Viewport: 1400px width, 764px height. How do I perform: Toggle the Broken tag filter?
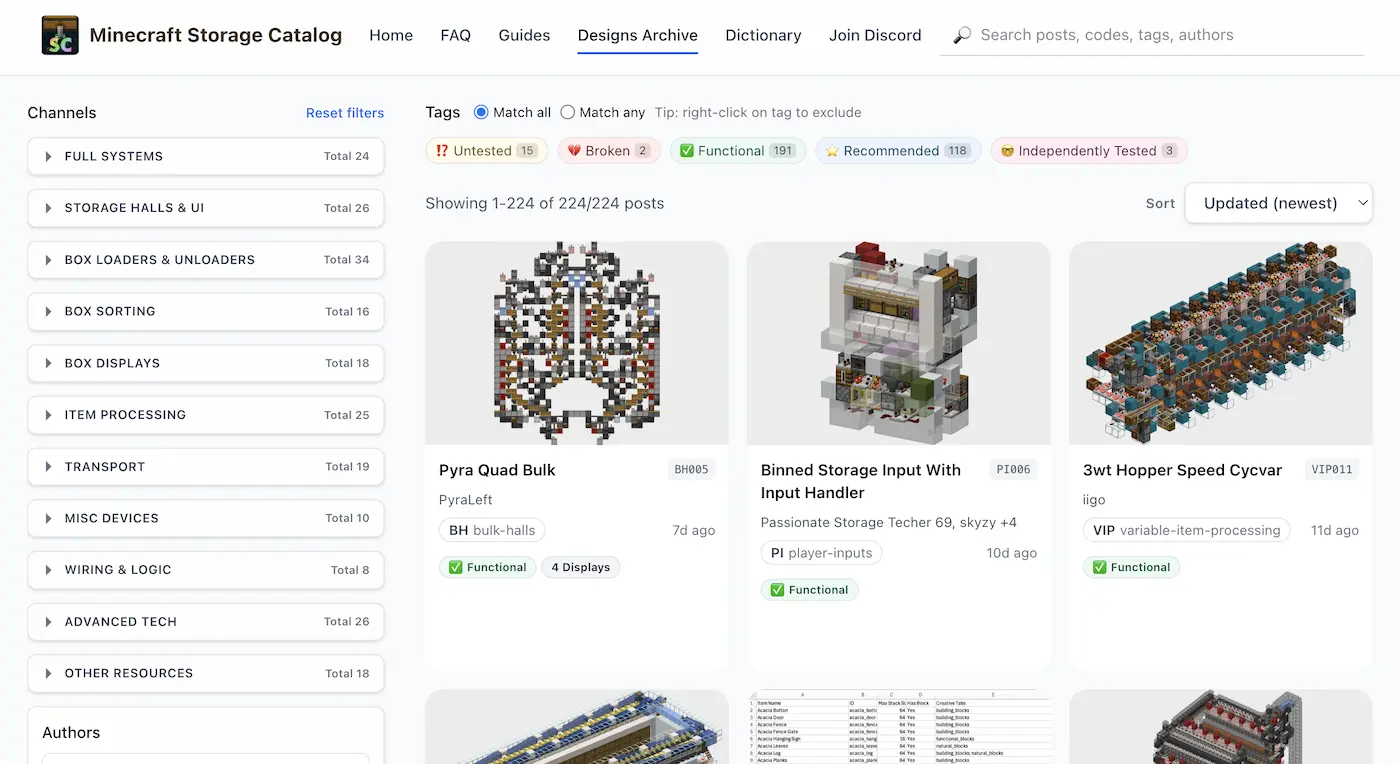point(609,151)
